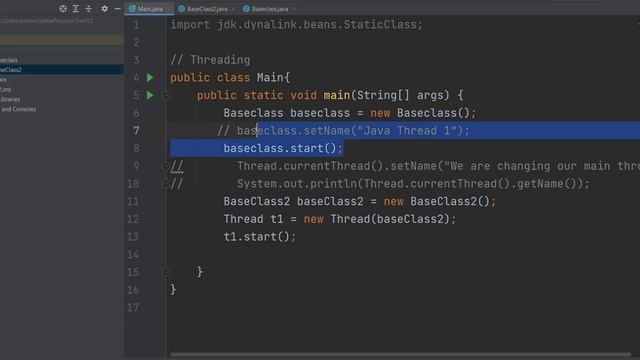Collapse the main method fold marker on line 5
Viewport: 640px width, 360px height.
coord(166,96)
